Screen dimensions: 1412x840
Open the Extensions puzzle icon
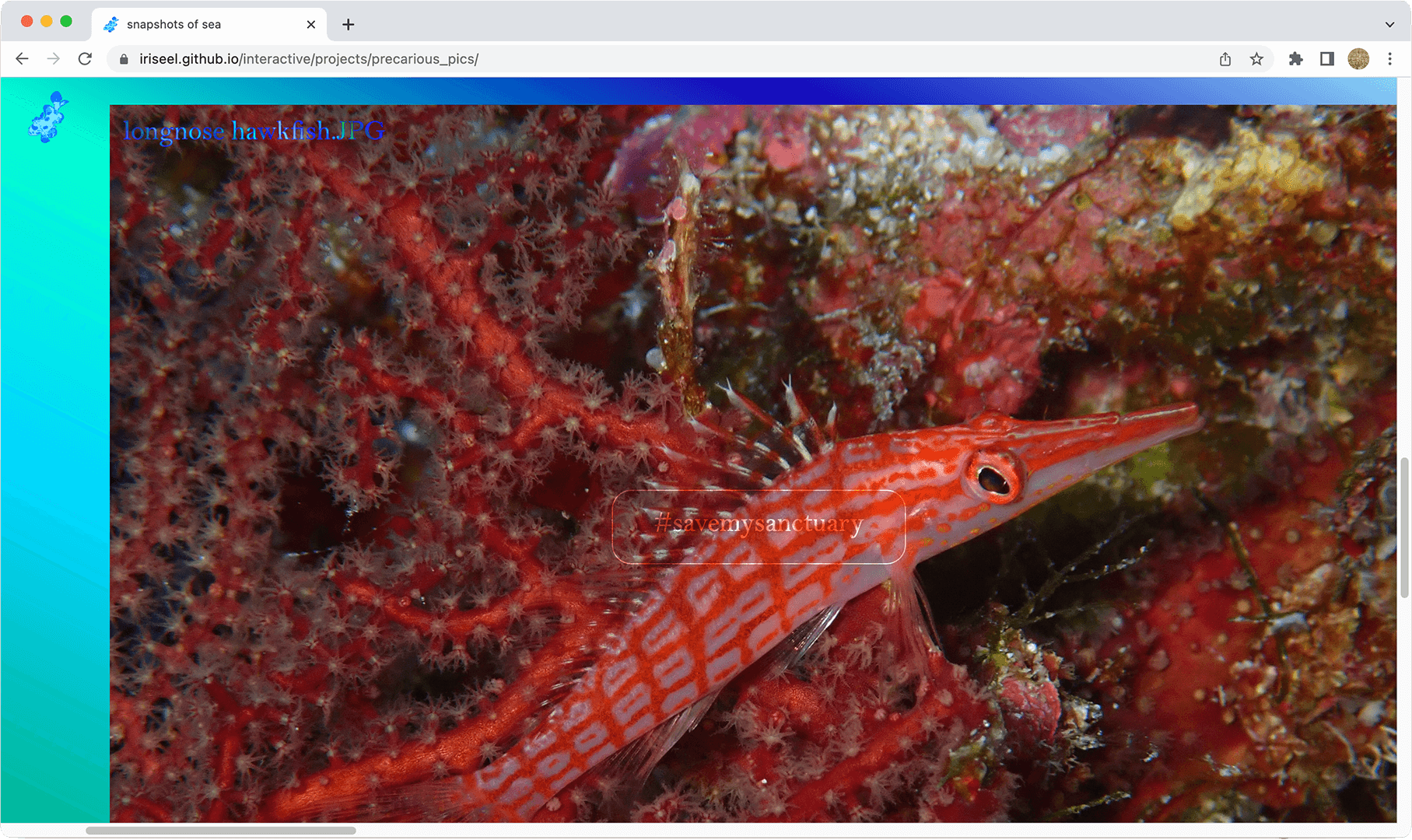click(1295, 59)
